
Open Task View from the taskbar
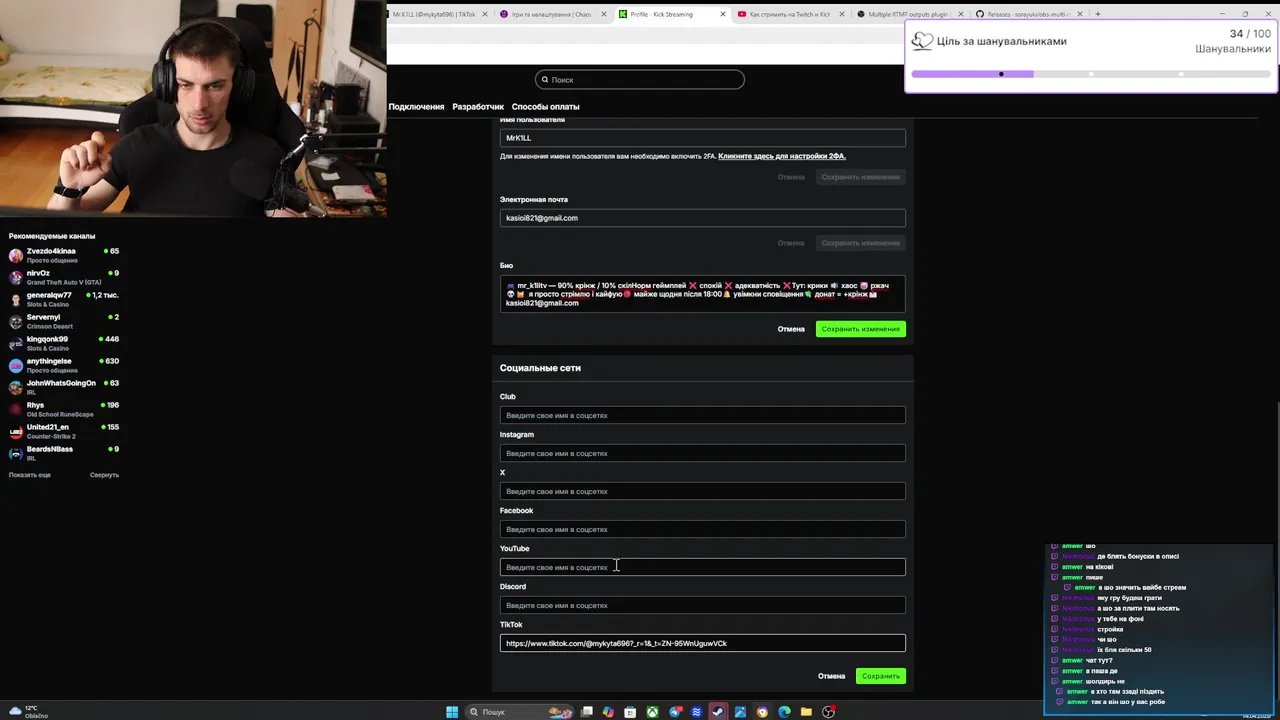tap(587, 712)
